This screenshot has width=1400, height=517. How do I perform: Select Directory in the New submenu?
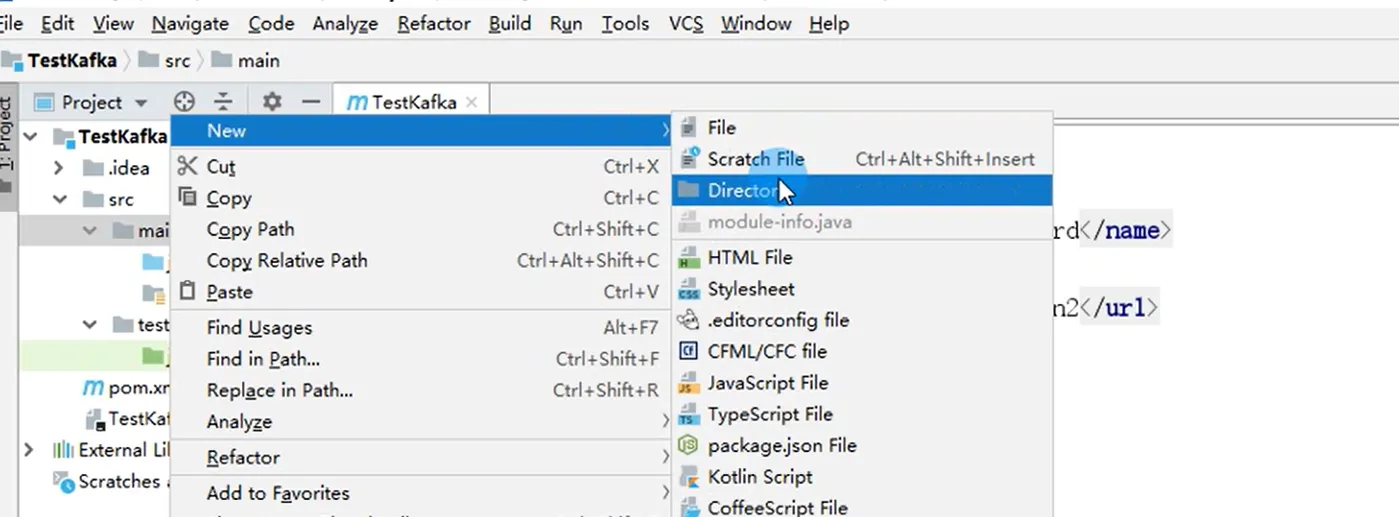(x=741, y=190)
